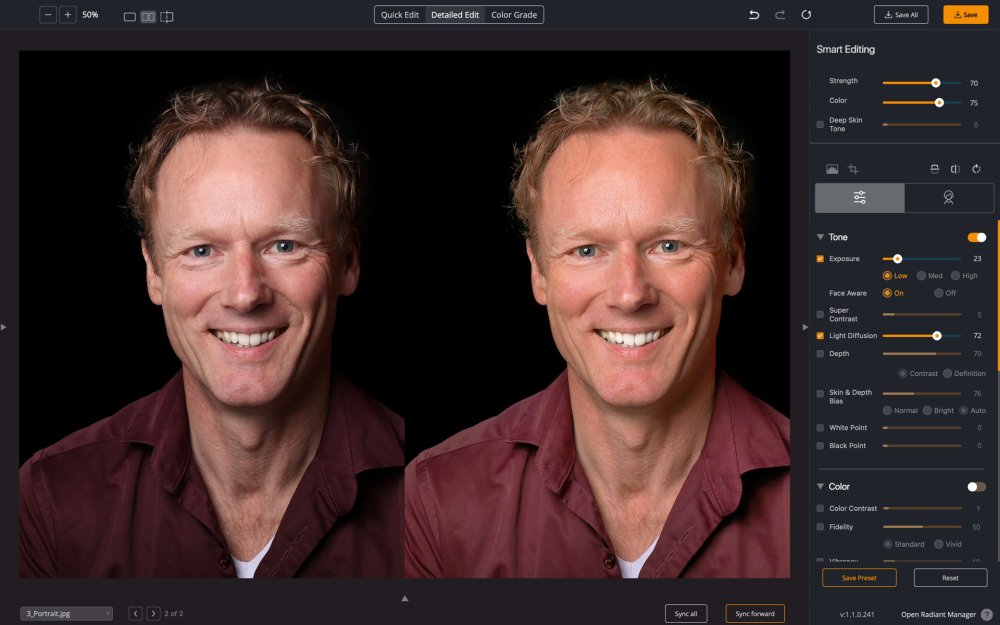Select split divider compare view
Viewport: 1000px width, 625px height.
point(166,17)
